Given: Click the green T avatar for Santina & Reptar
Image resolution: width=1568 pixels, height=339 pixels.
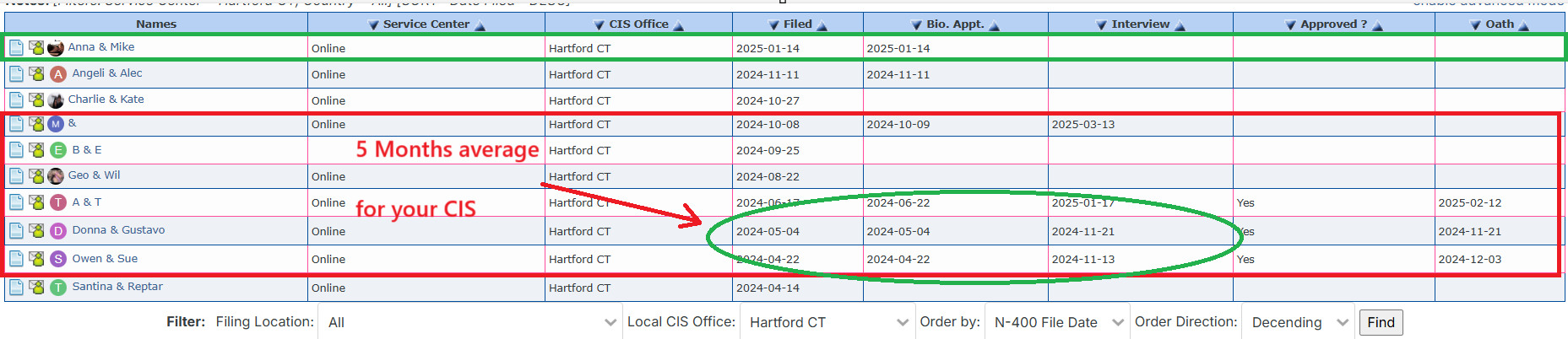Looking at the screenshot, I should tap(58, 288).
